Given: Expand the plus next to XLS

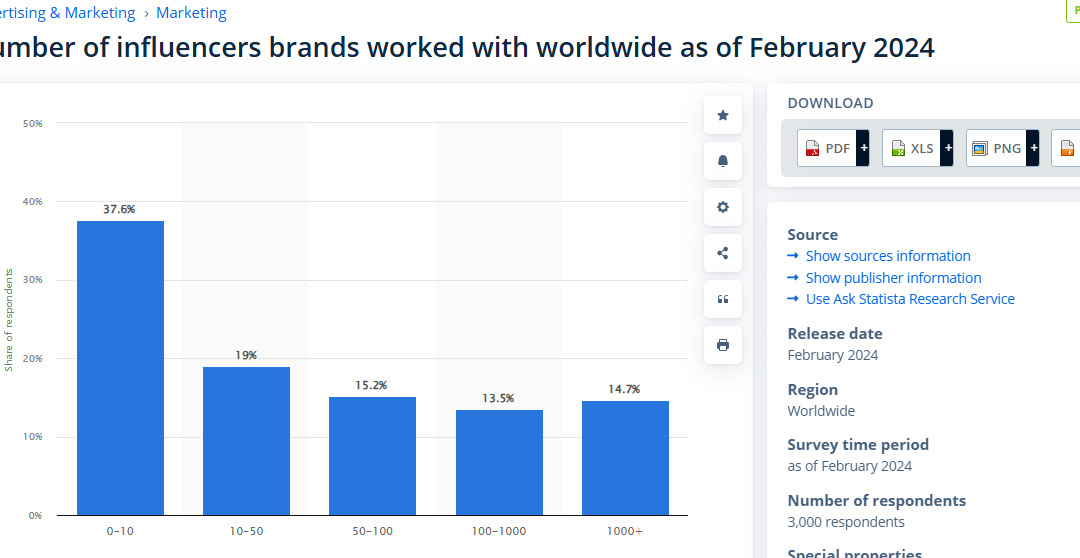Looking at the screenshot, I should (947, 148).
